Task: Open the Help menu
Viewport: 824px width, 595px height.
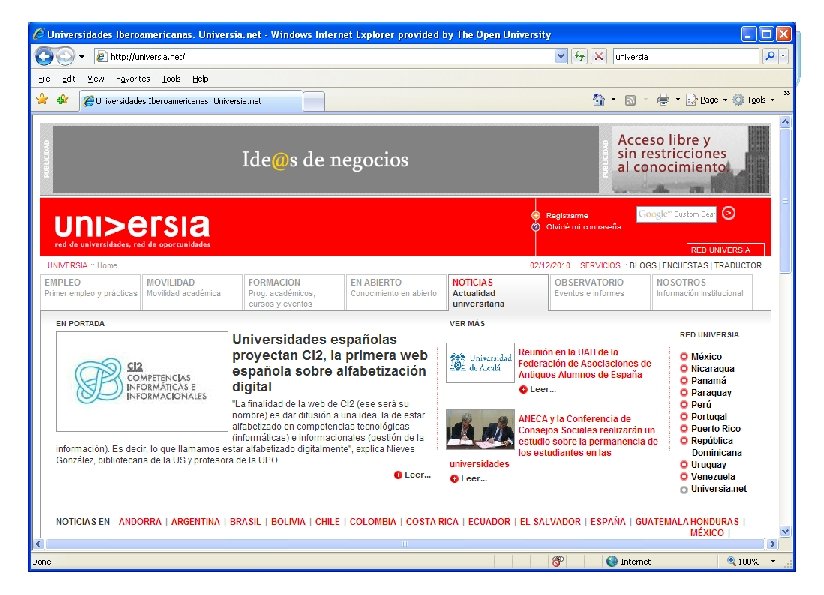Action: (x=200, y=79)
